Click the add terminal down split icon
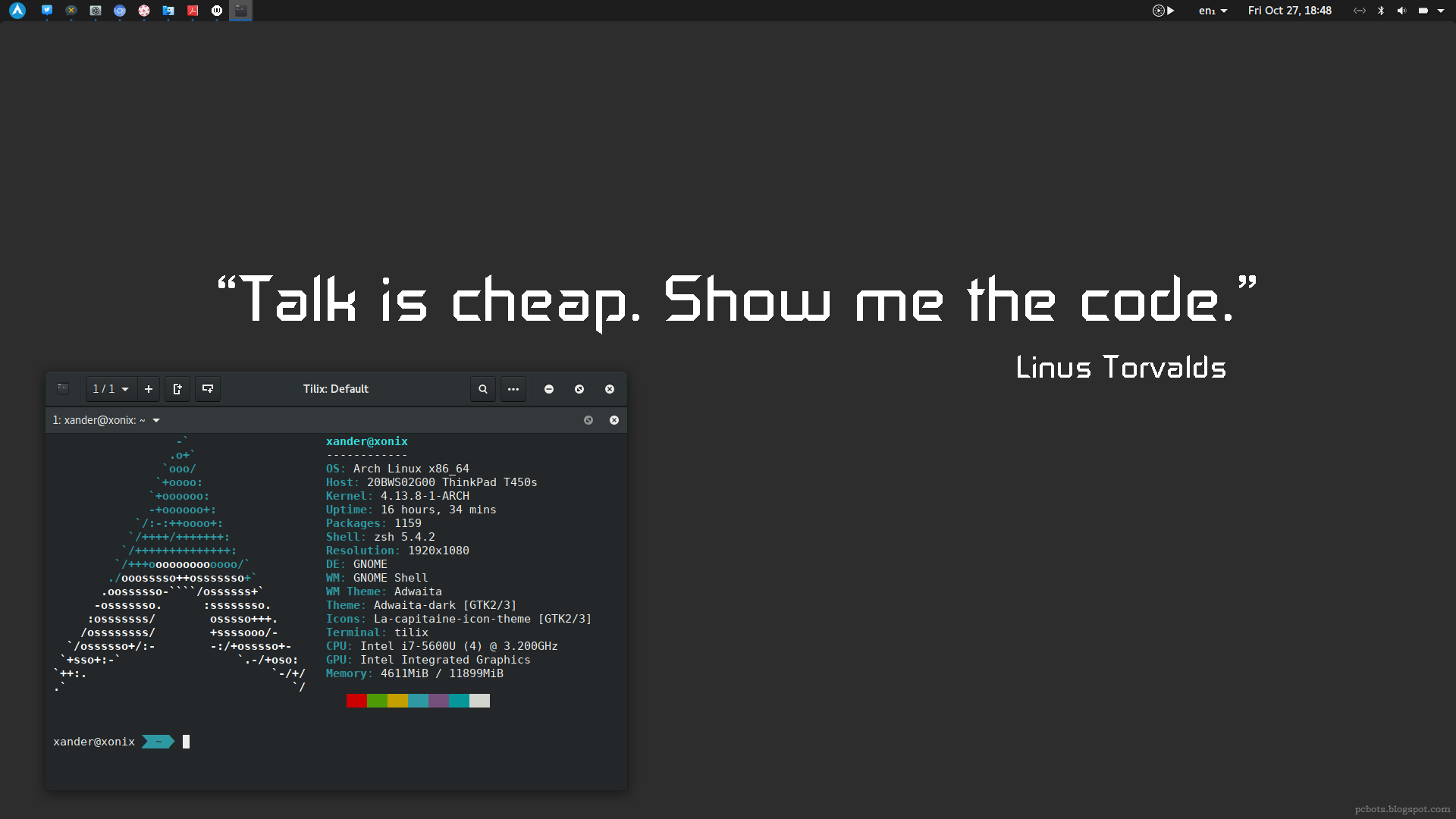This screenshot has width=1456, height=819. point(207,389)
